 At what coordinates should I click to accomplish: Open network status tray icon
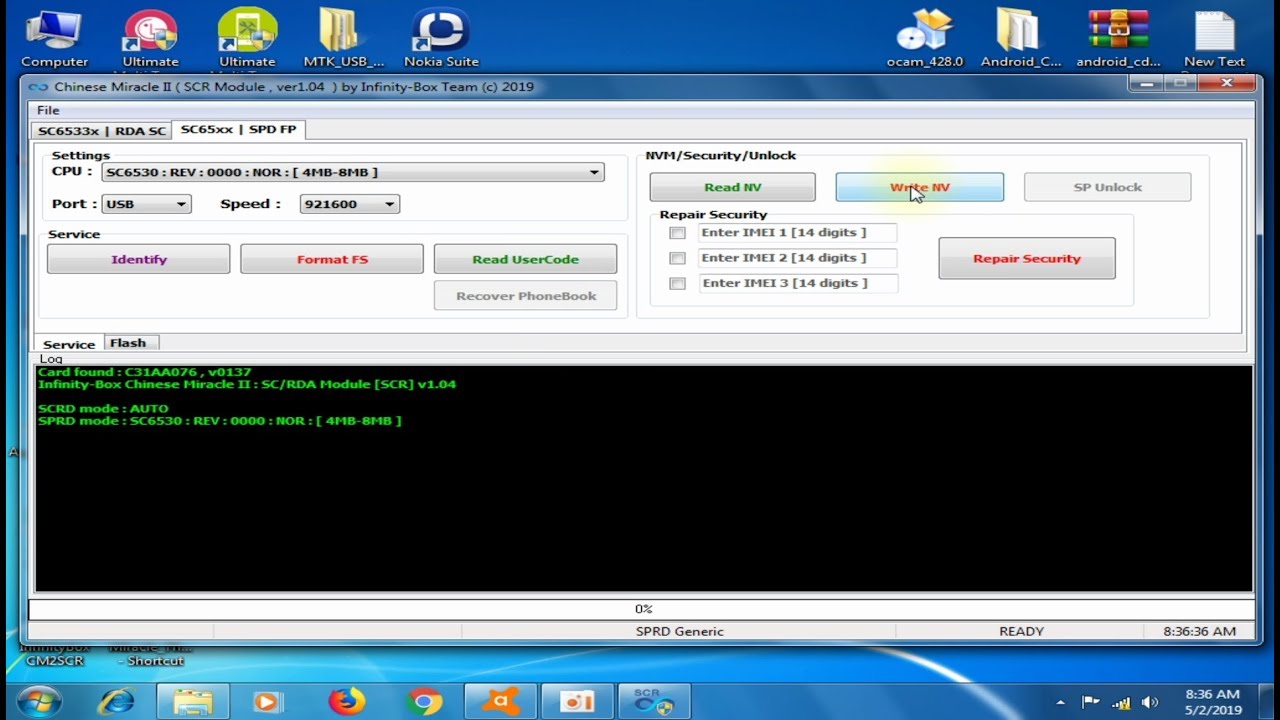1121,702
